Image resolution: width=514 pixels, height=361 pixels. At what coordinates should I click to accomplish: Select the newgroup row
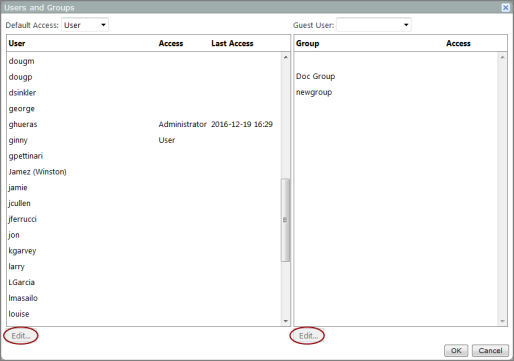coord(396,92)
